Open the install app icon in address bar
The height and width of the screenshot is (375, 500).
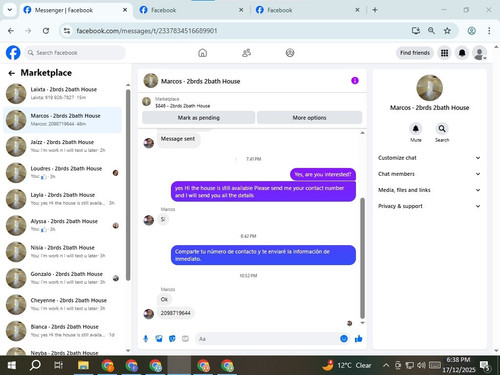click(x=416, y=31)
